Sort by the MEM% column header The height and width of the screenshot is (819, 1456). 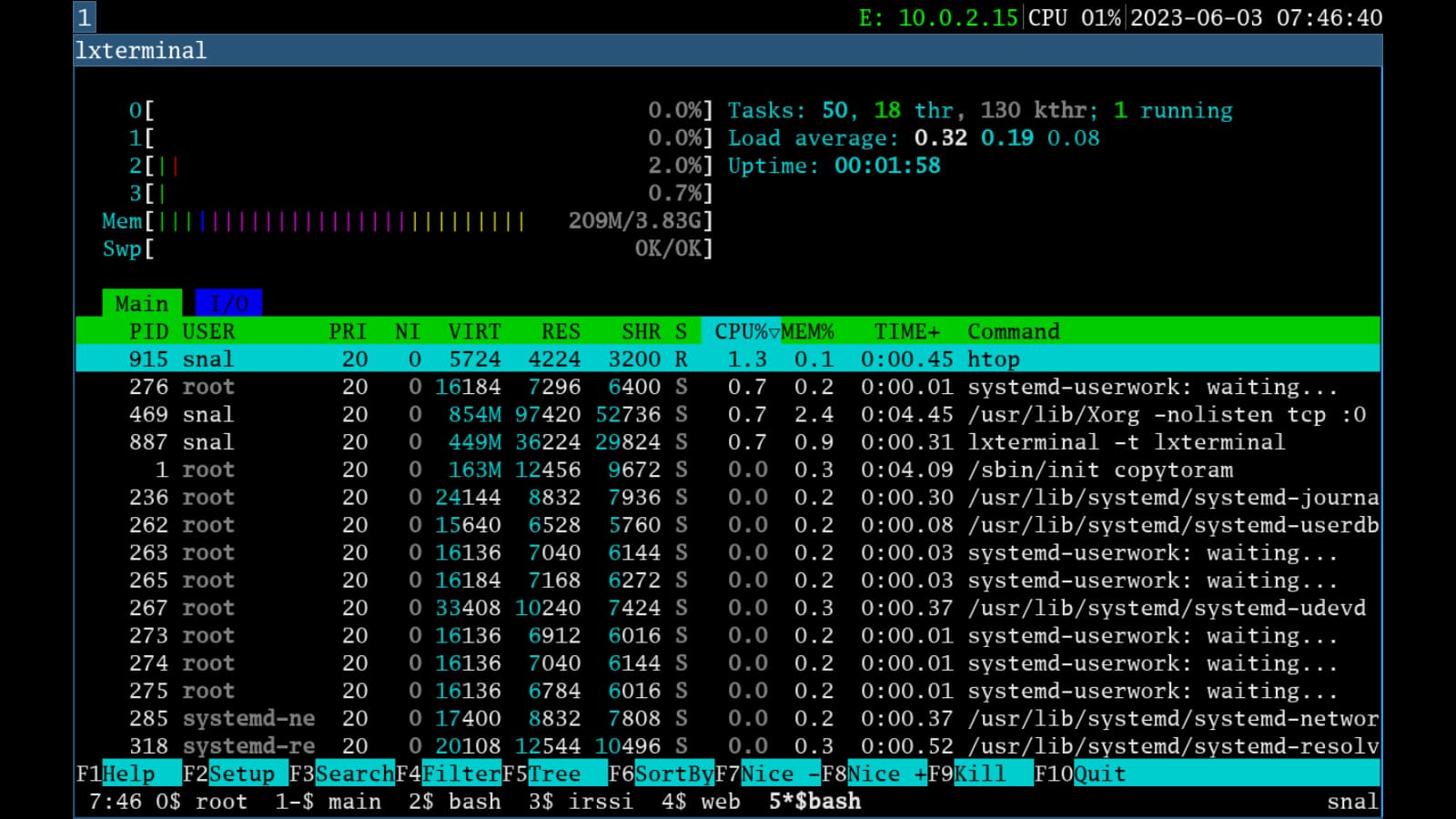point(807,331)
